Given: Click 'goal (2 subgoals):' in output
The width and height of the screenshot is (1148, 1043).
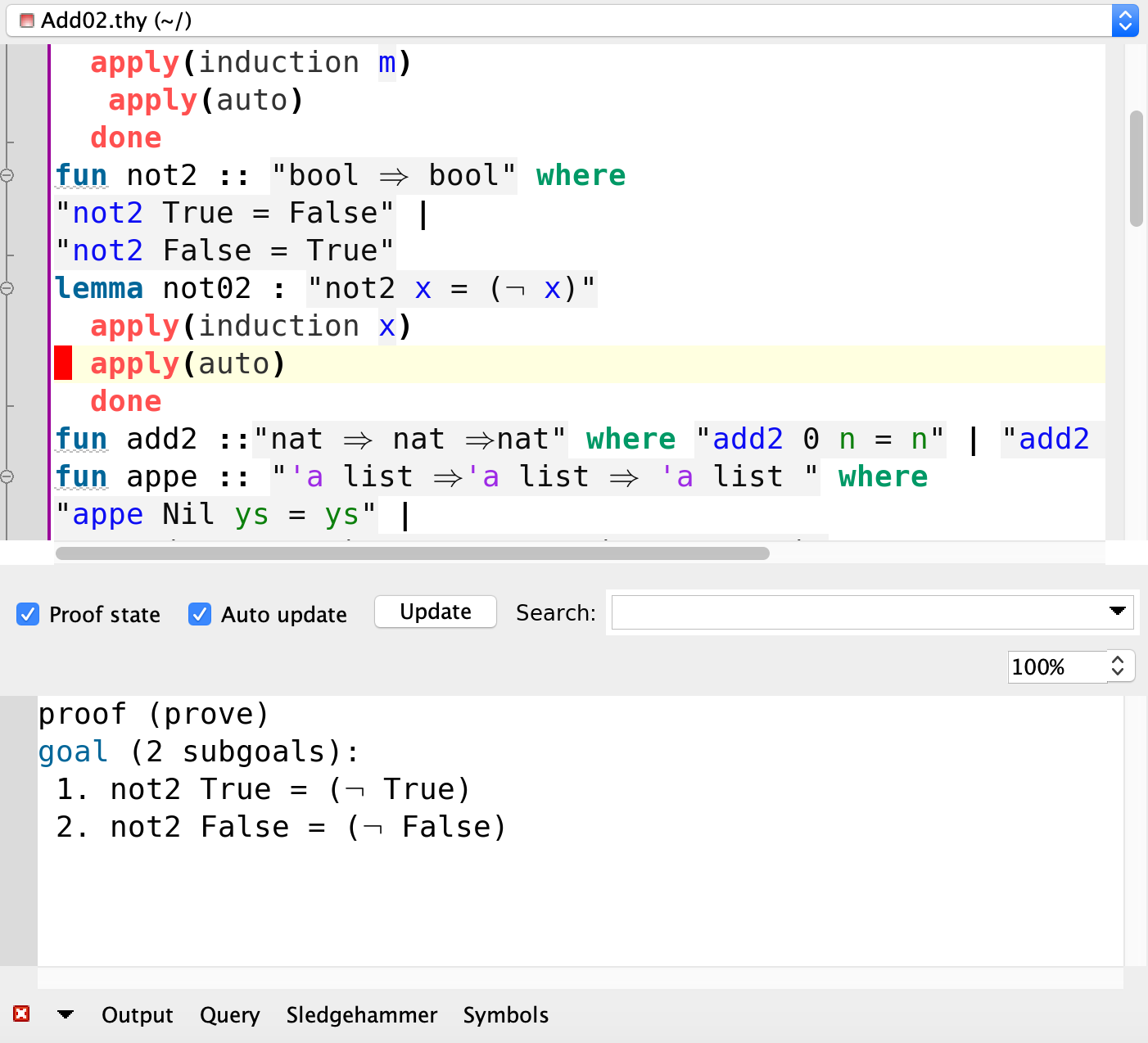Looking at the screenshot, I should tap(199, 752).
